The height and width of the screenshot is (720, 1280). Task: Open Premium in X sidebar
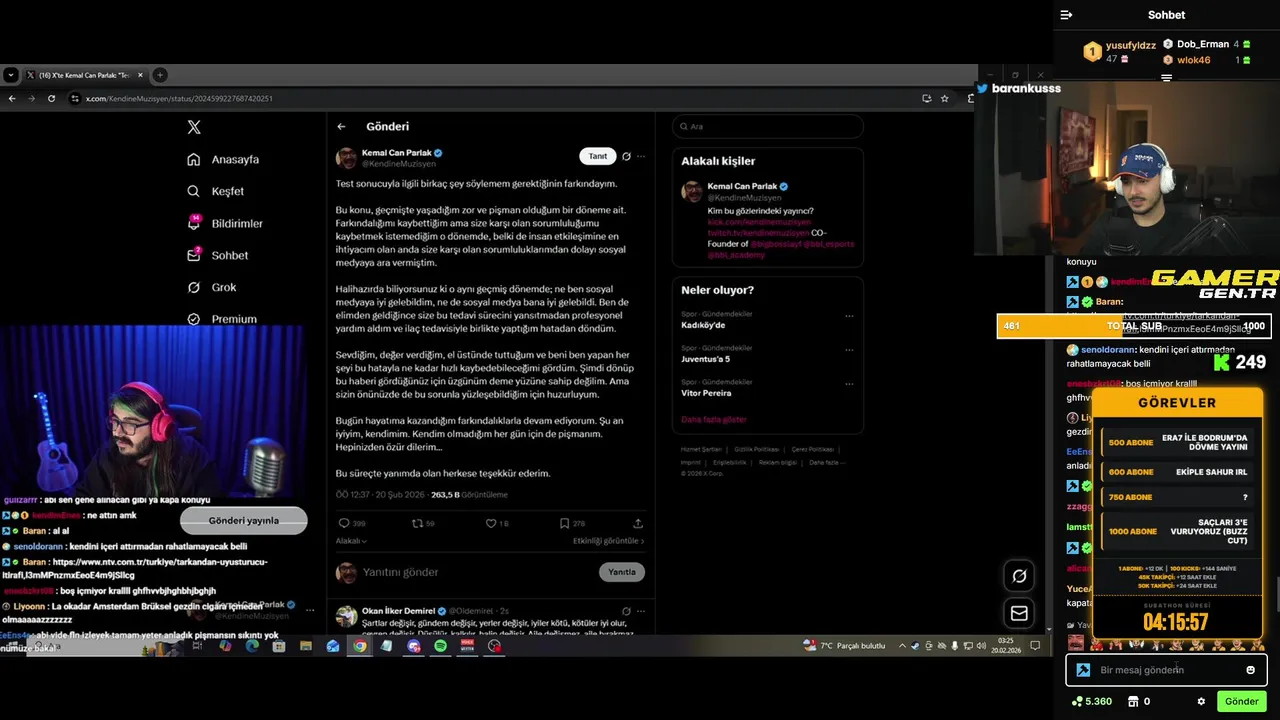[222, 319]
